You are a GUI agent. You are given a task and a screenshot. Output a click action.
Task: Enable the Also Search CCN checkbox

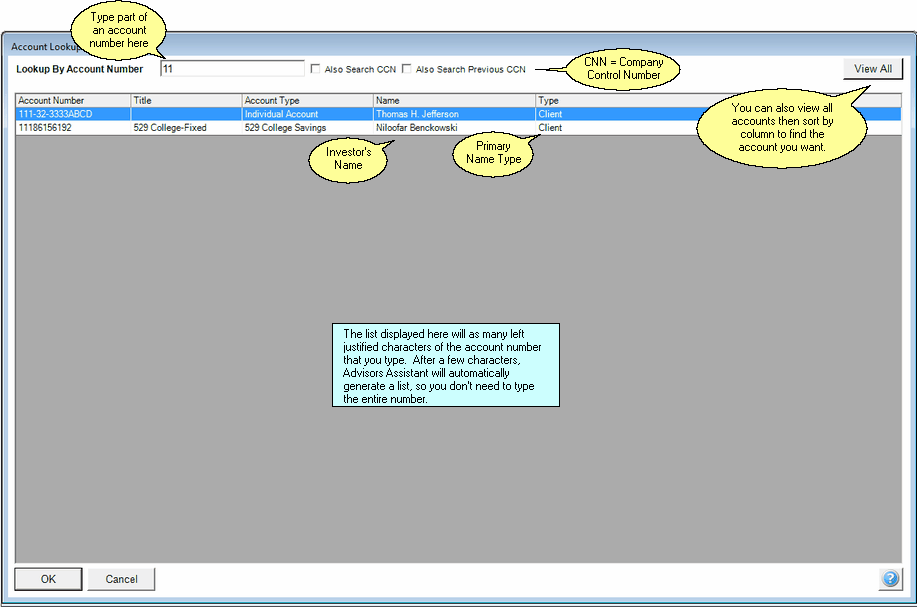[x=315, y=68]
